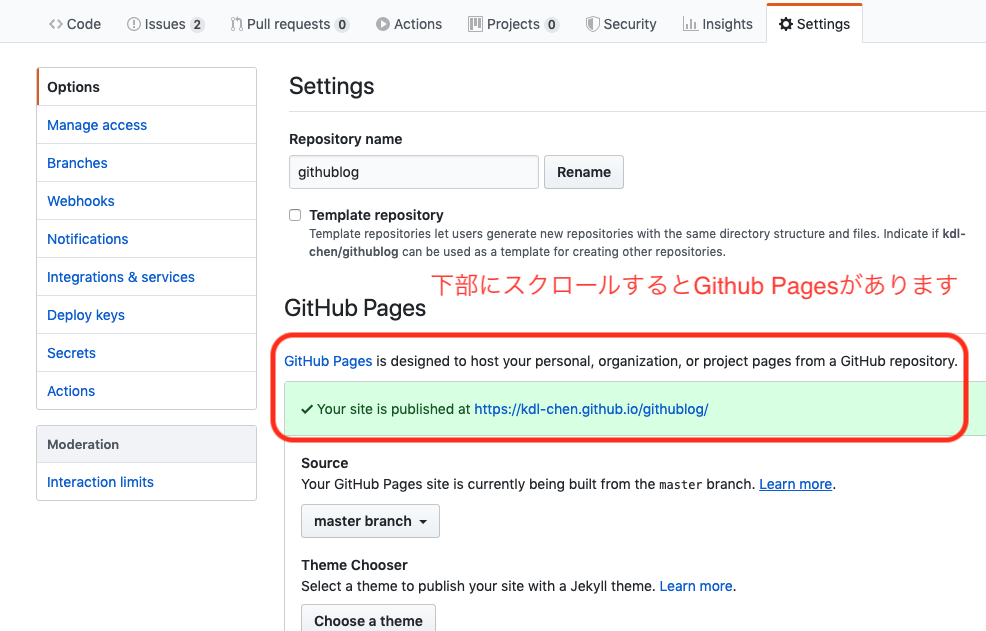The width and height of the screenshot is (986, 631).
Task: Open Notifications settings in sidebar
Action: (x=147, y=239)
